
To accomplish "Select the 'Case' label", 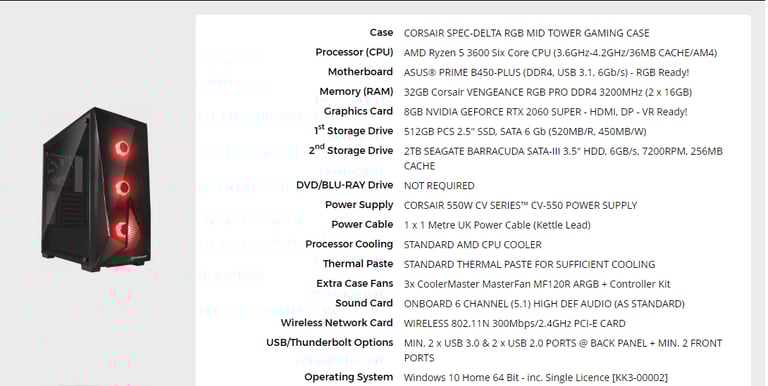I will [x=381, y=33].
